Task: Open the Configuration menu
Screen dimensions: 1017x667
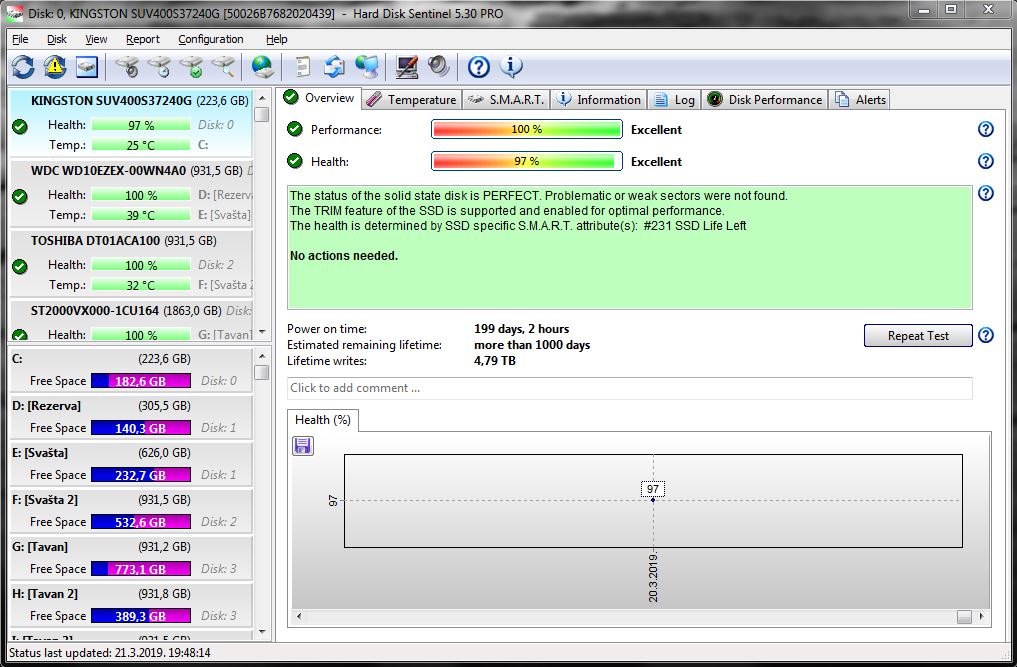Action: coord(211,39)
